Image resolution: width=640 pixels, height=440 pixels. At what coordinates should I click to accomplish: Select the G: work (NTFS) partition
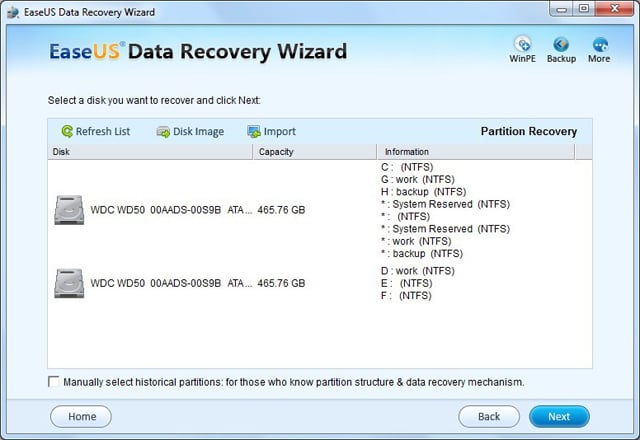pos(418,179)
